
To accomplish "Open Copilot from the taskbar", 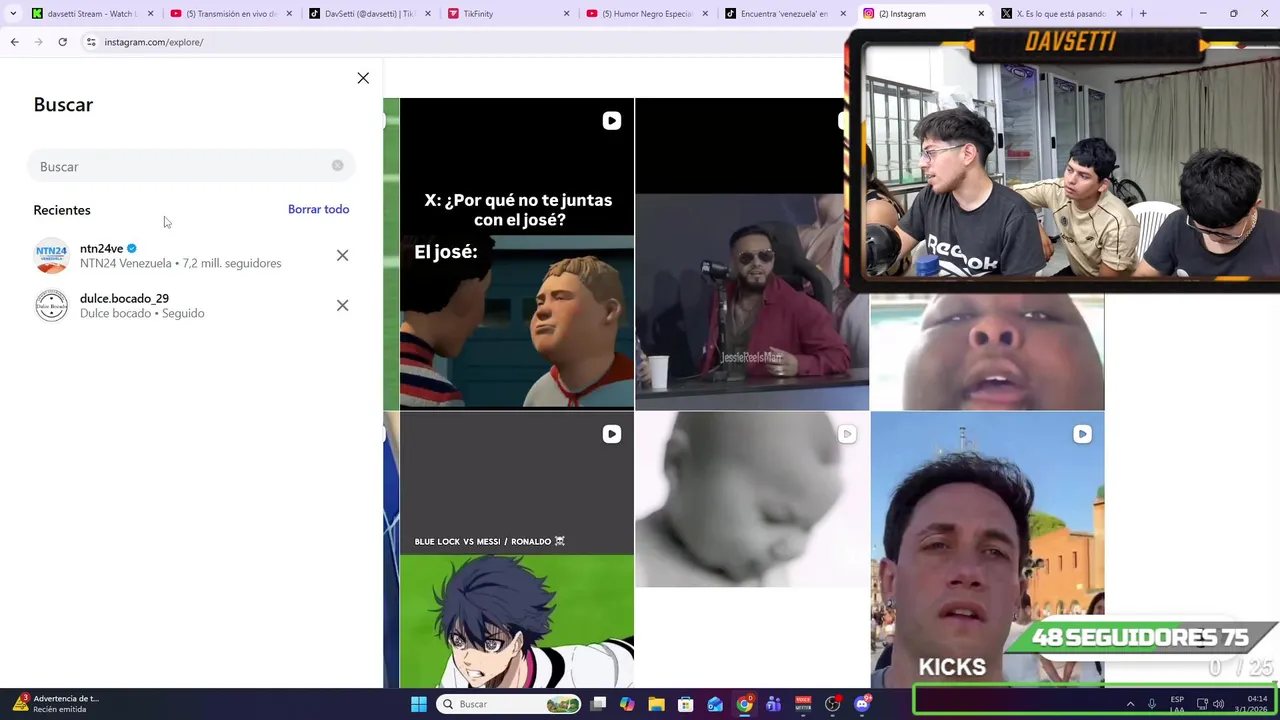I will [x=627, y=704].
